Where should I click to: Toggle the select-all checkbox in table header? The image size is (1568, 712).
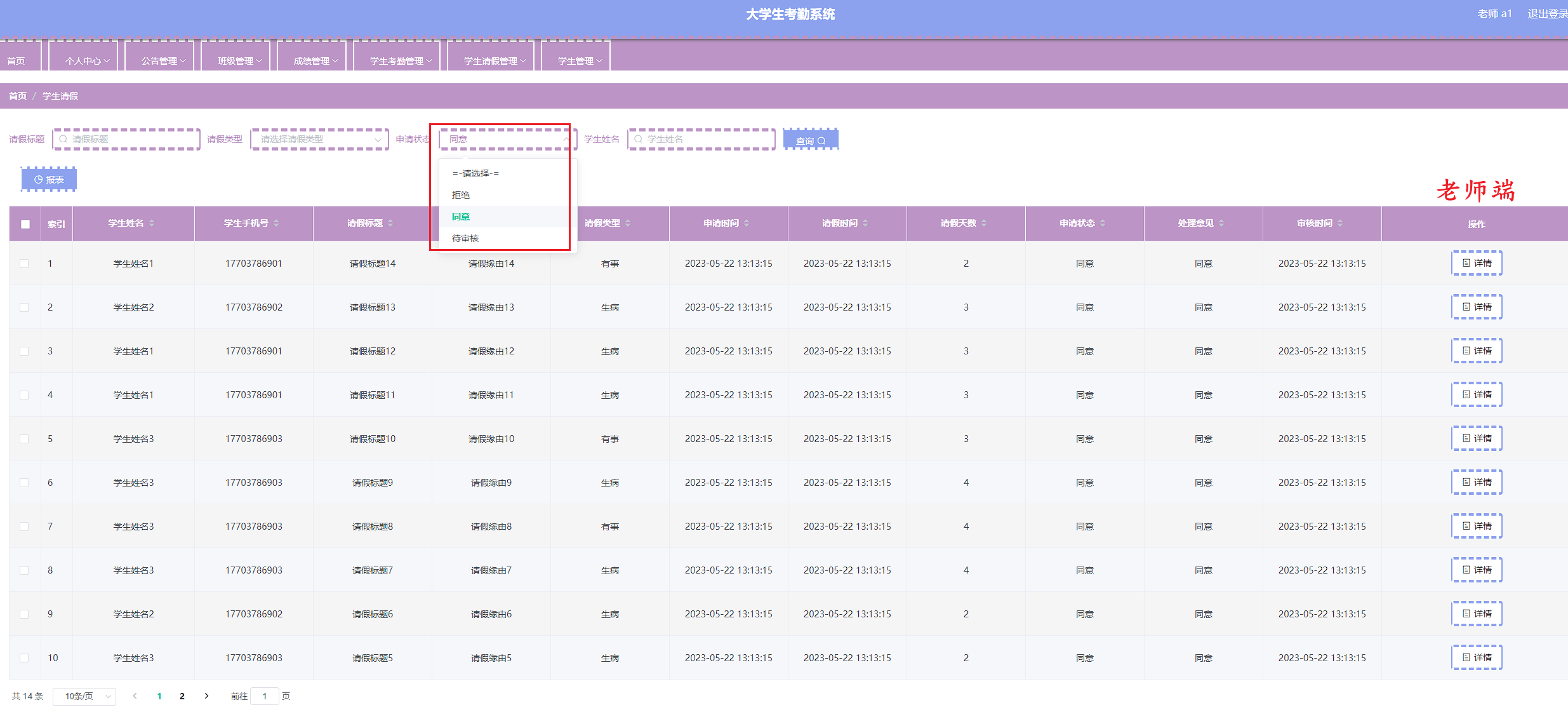click(x=25, y=224)
